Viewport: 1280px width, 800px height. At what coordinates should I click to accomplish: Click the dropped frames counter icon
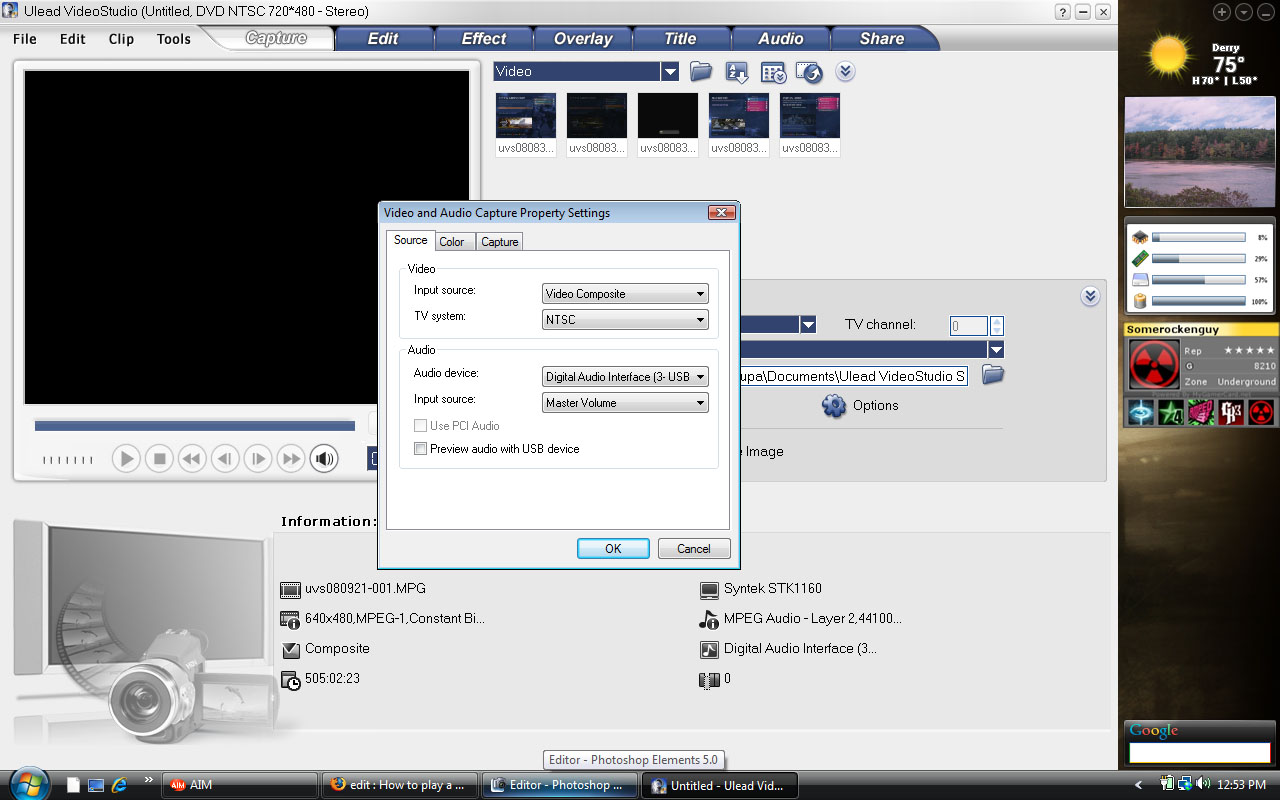click(709, 680)
